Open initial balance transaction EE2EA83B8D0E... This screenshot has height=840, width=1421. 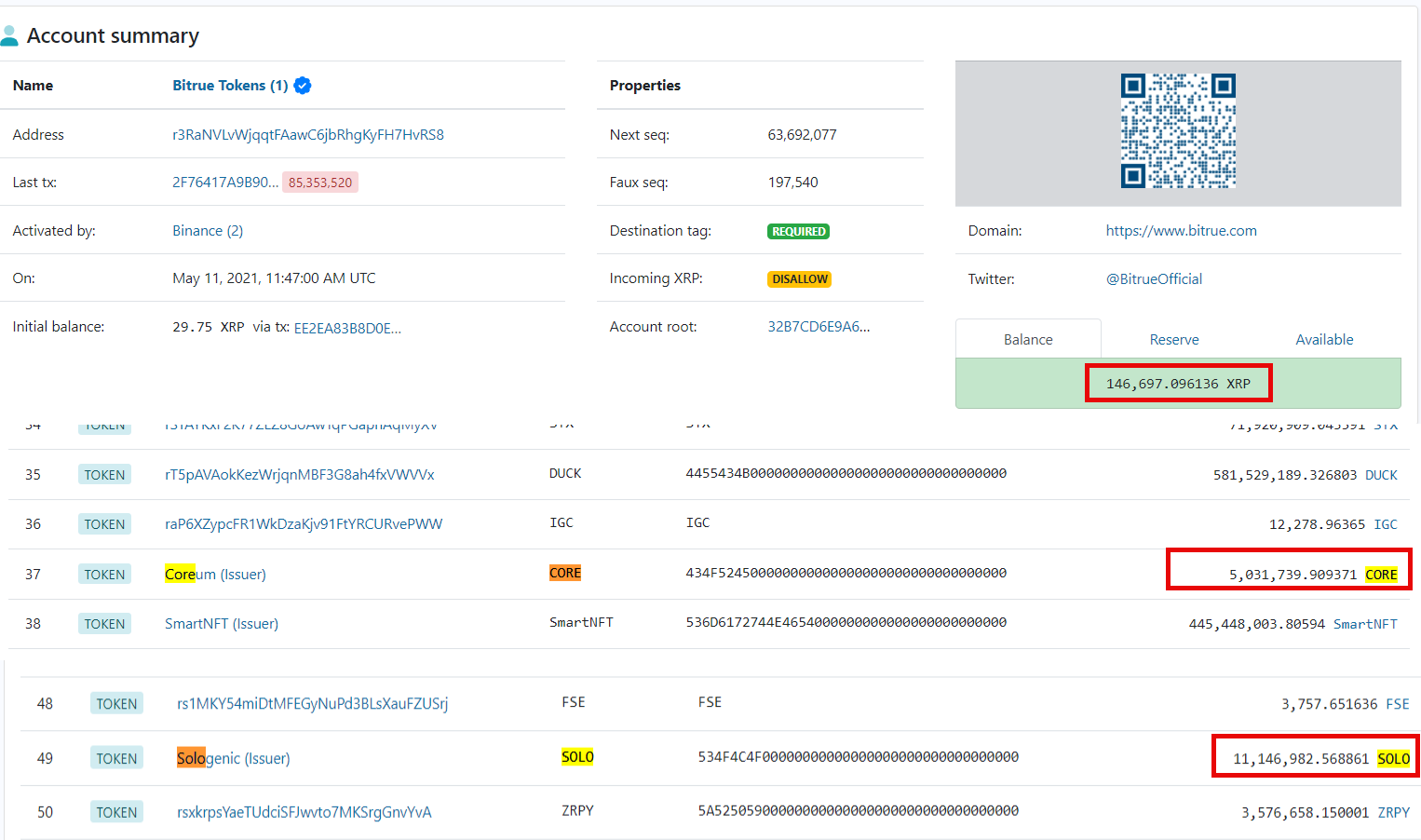(x=347, y=328)
